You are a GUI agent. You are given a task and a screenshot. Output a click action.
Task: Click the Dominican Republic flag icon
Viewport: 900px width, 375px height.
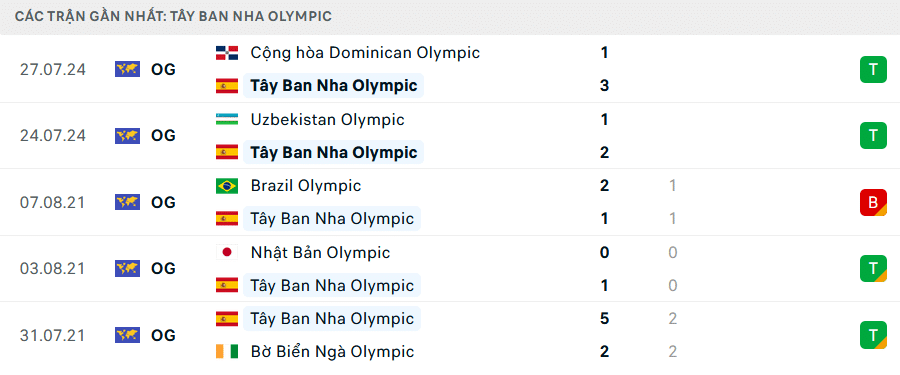(227, 53)
